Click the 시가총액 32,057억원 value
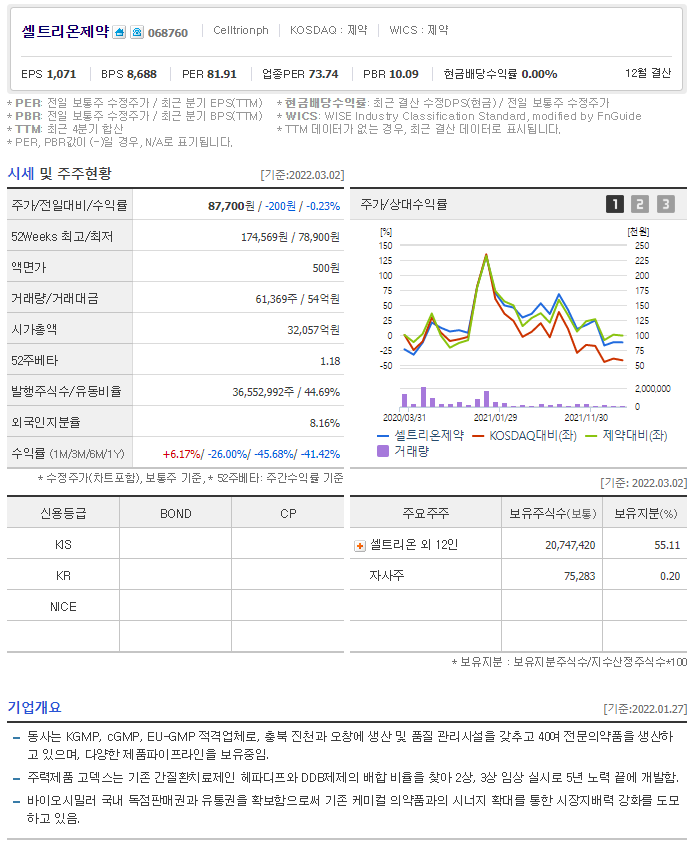Image resolution: width=697 pixels, height=853 pixels. [313, 330]
